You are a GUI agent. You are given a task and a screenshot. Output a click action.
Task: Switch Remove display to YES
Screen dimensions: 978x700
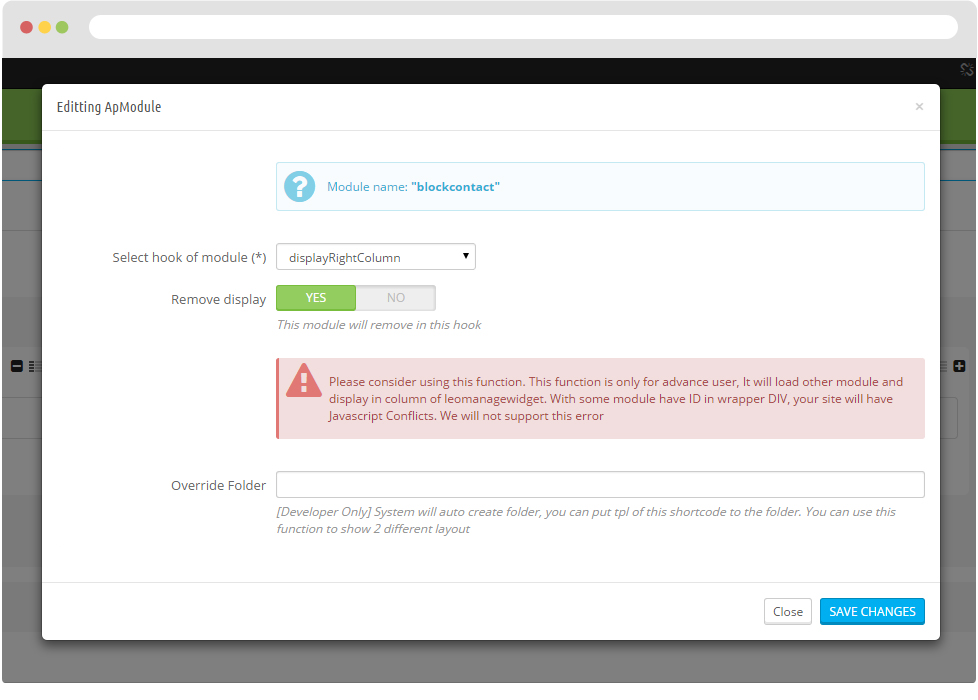click(316, 298)
